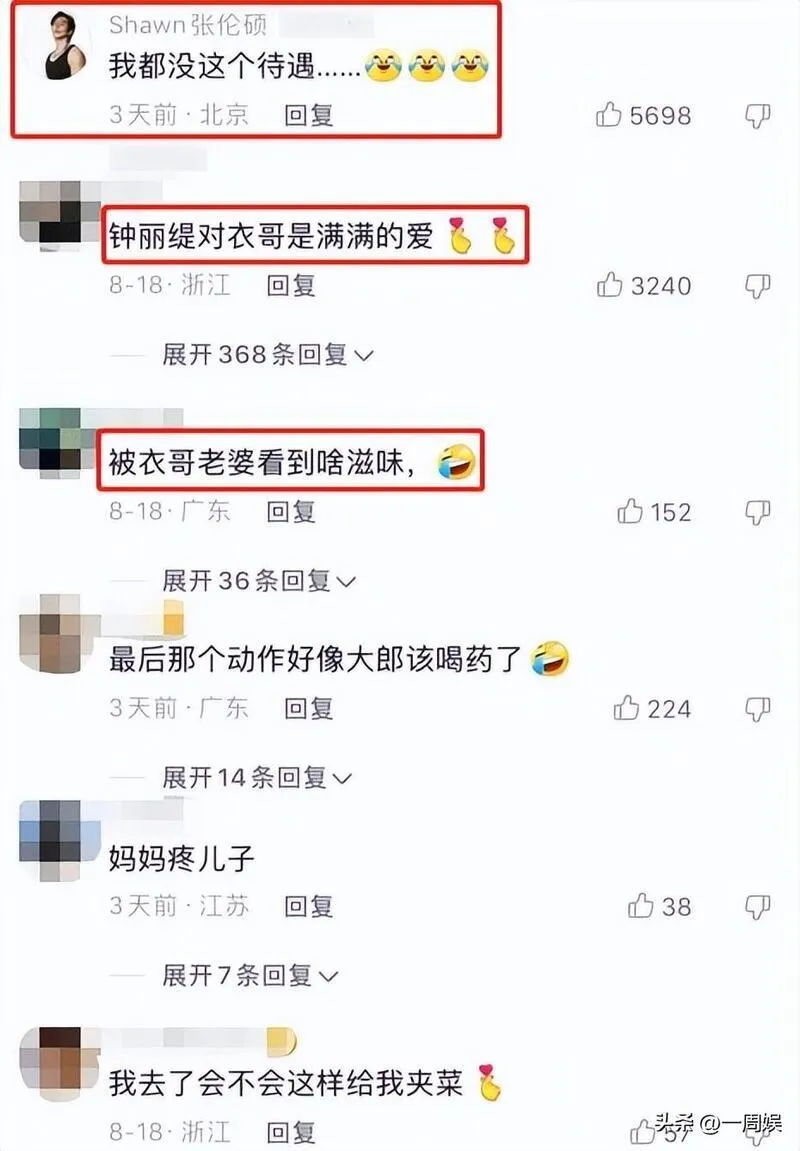Reply to the 8-18 浙江 钟丽缇 comment
800x1151 pixels.
pos(291,285)
